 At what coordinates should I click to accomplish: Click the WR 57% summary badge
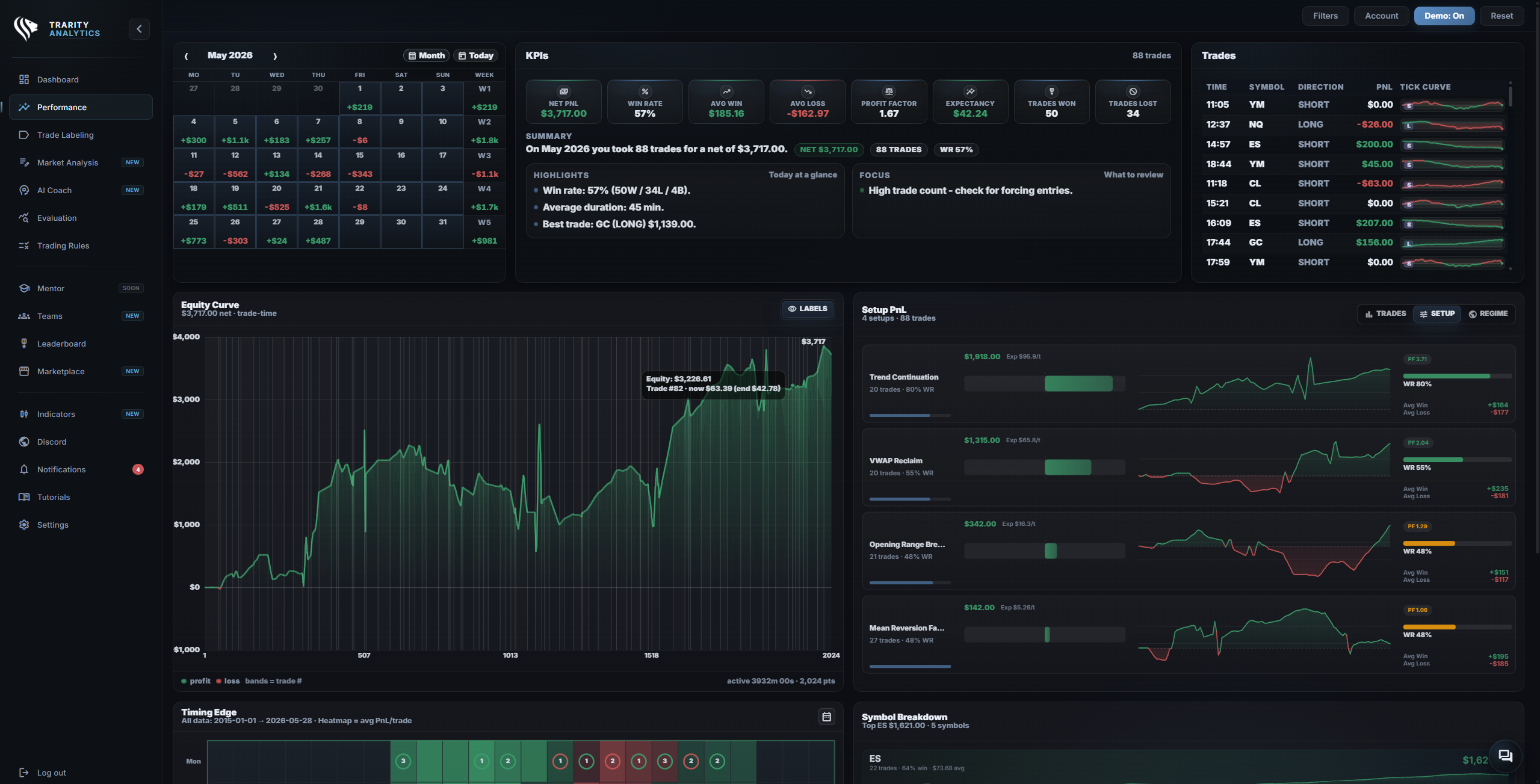click(x=956, y=150)
